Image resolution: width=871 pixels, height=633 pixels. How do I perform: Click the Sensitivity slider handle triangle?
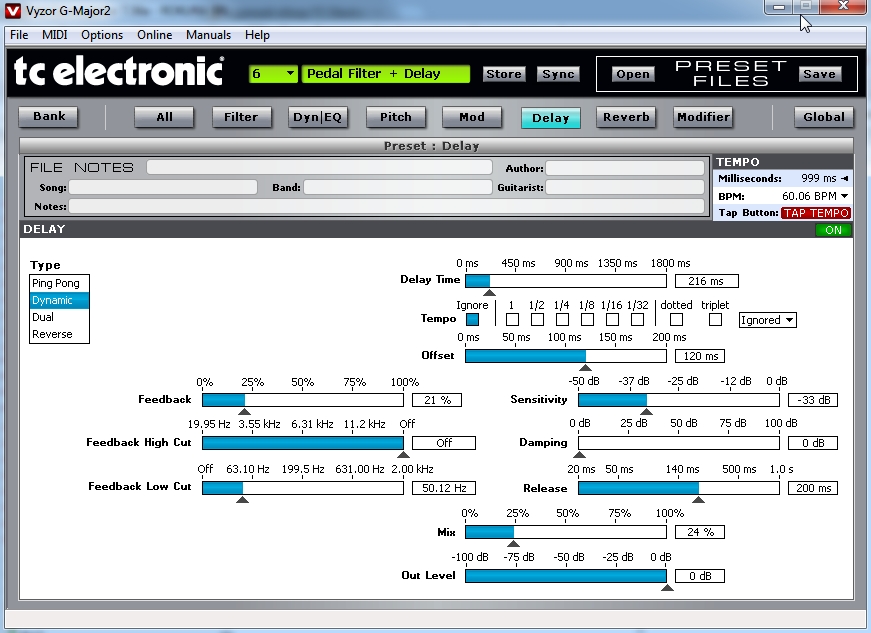pos(646,411)
